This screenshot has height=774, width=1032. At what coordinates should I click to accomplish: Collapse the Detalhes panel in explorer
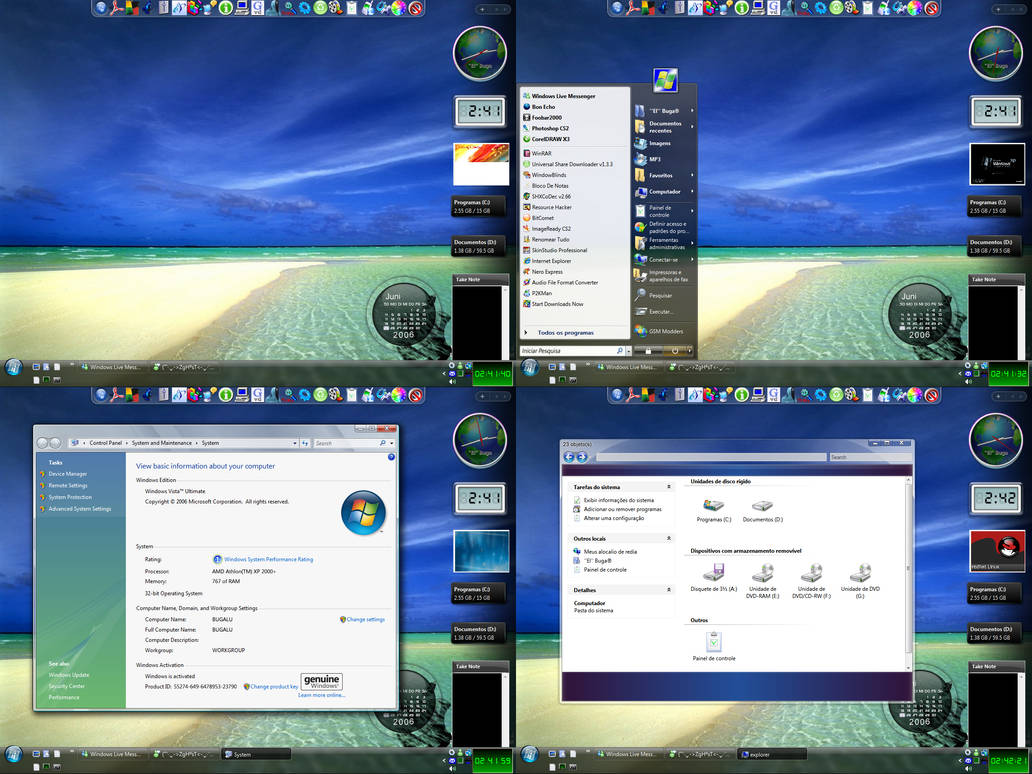click(669, 590)
